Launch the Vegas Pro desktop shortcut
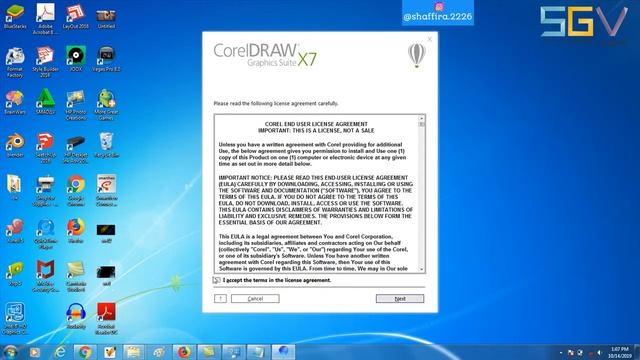The width and height of the screenshot is (640, 360). 106,58
